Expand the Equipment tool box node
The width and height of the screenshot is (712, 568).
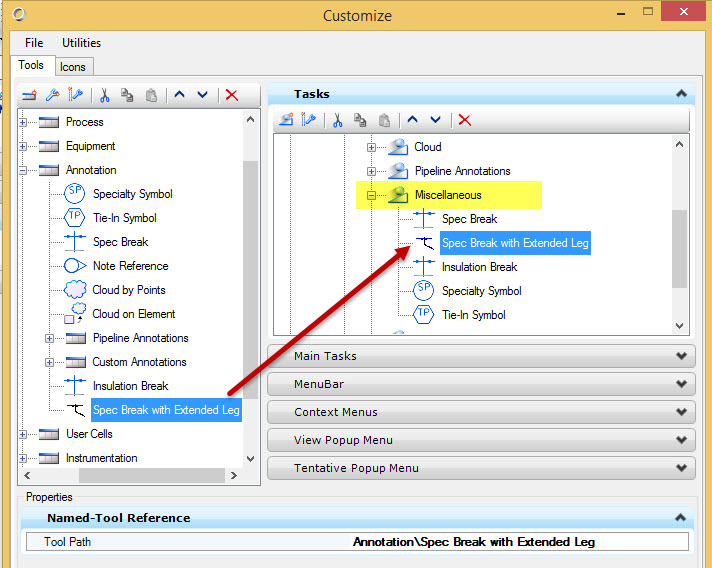[x=22, y=146]
